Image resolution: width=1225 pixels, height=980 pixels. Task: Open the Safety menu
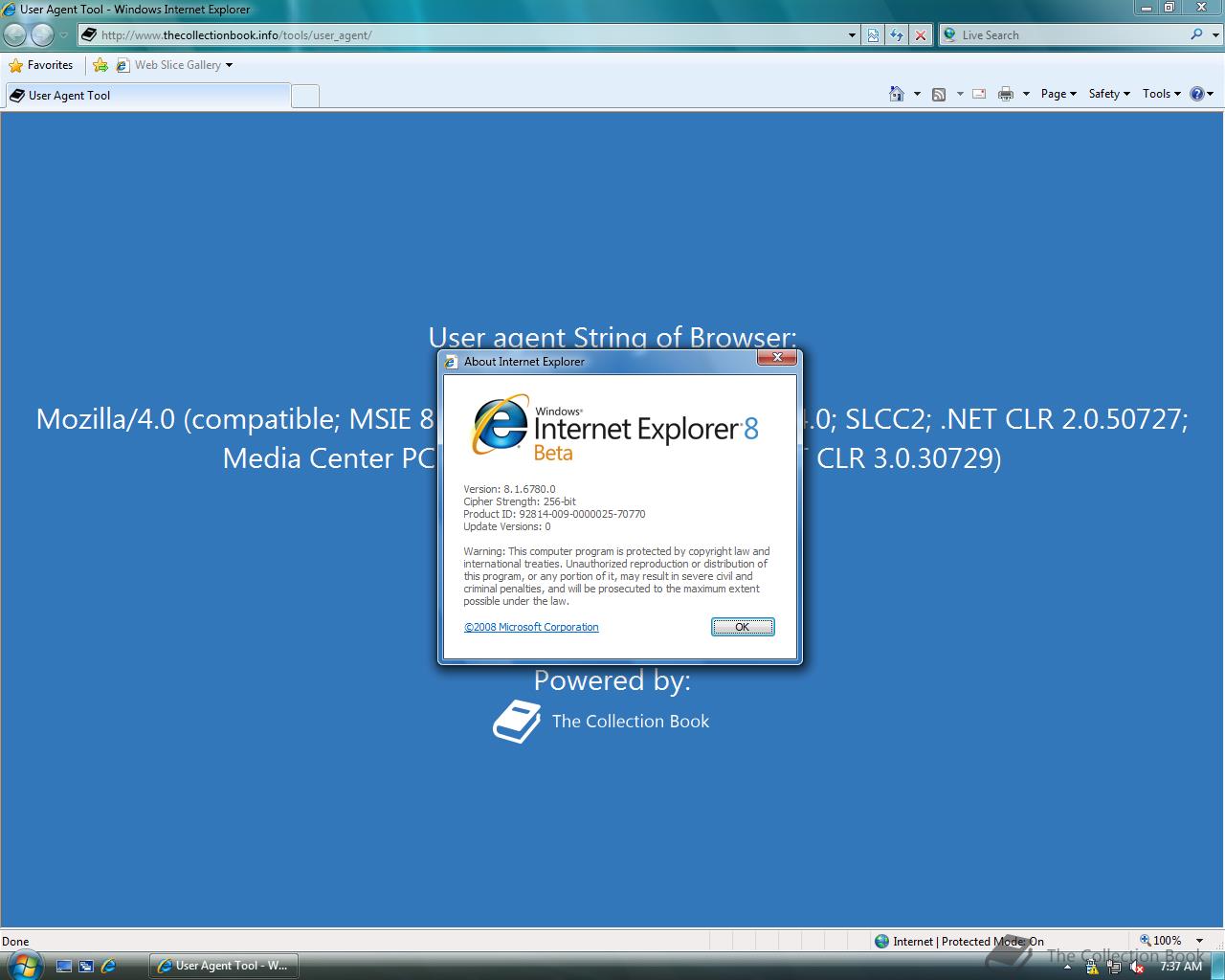(1109, 94)
